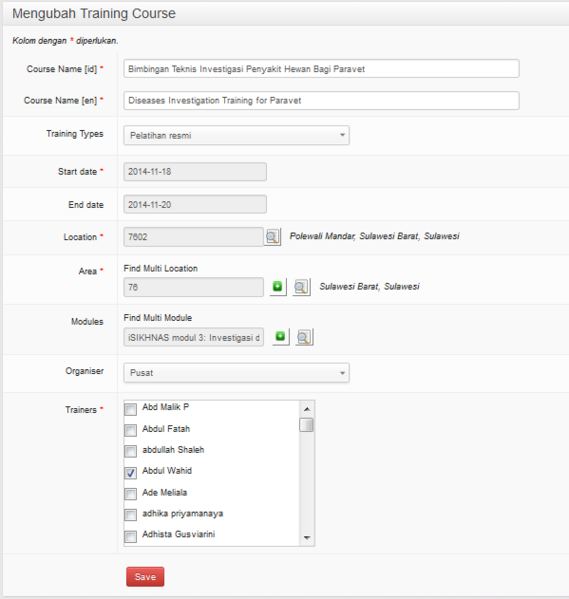Uncheck the Abdul Wahid trainer checkbox

tap(130, 473)
